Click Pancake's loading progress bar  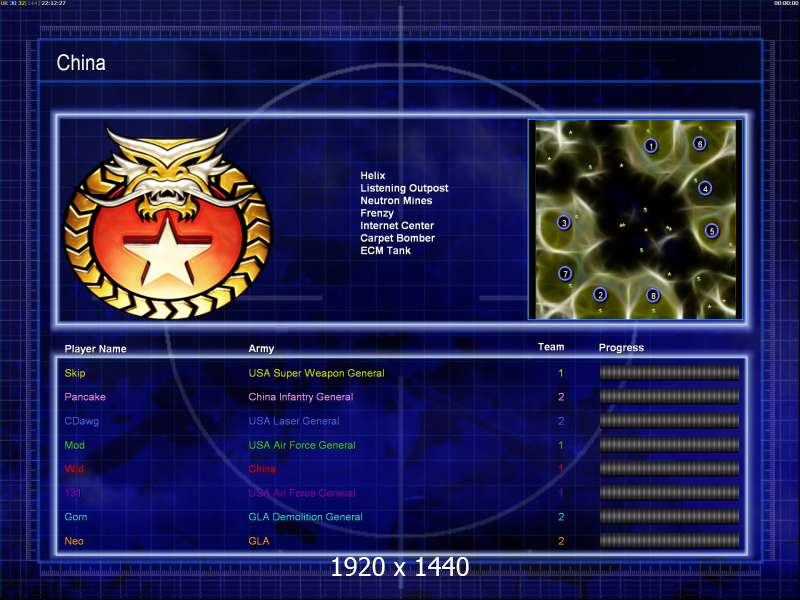pyautogui.click(x=669, y=396)
